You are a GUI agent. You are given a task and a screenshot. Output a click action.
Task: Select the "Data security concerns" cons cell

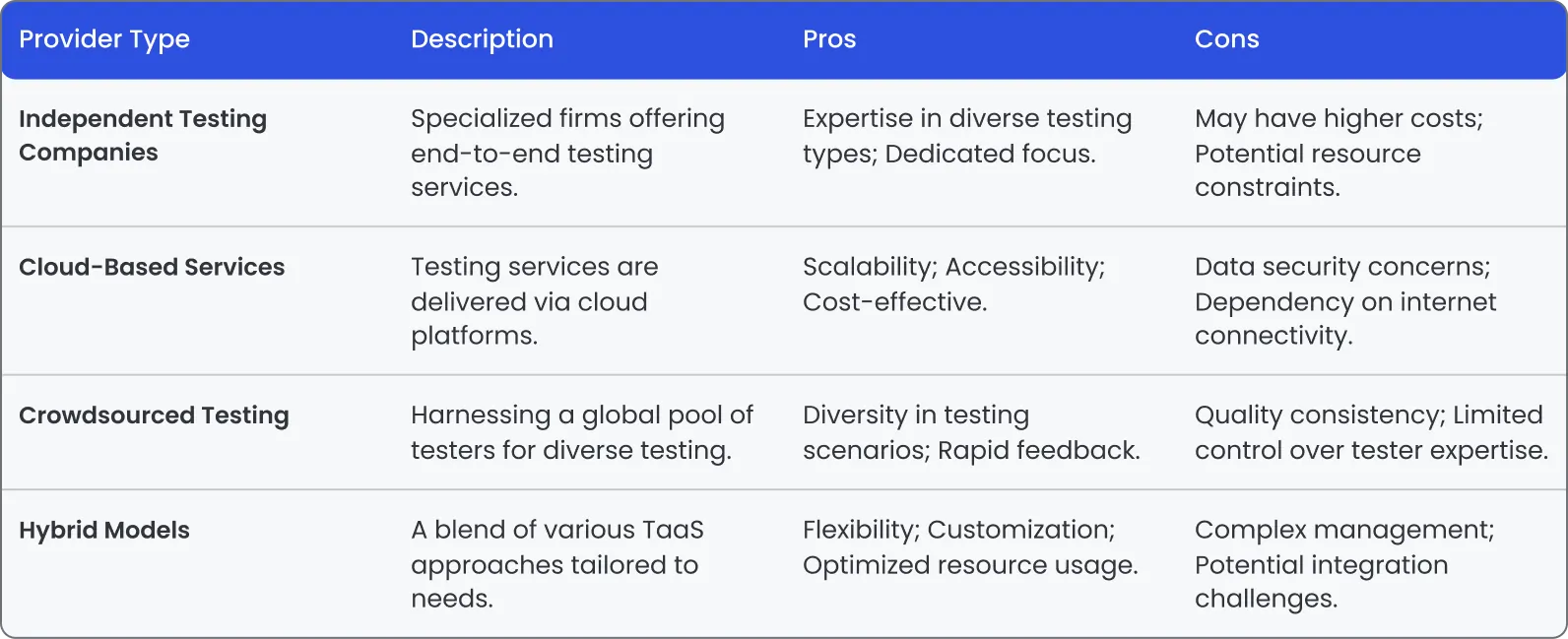point(1344,301)
